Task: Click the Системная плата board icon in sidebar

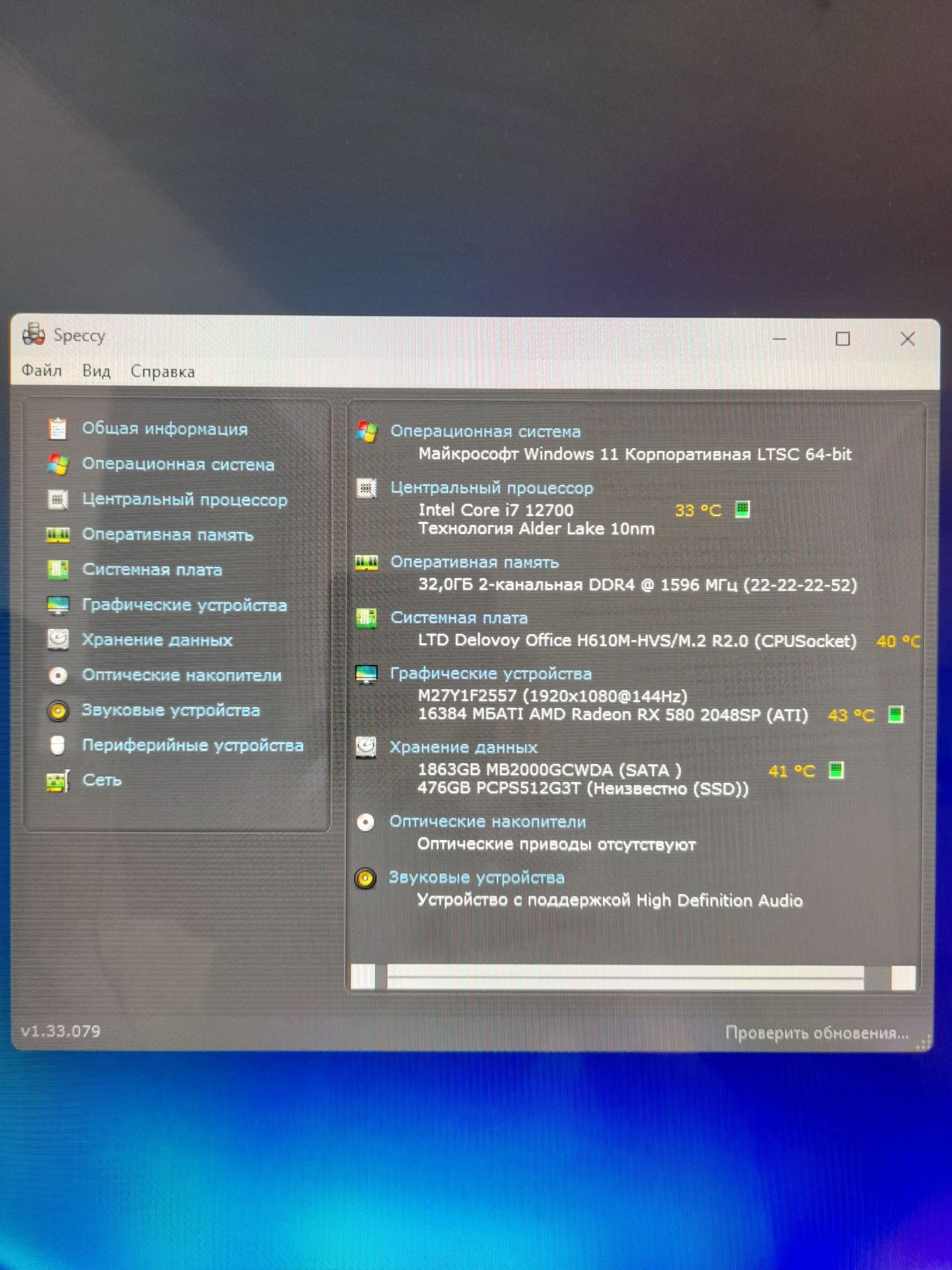Action: click(x=58, y=569)
